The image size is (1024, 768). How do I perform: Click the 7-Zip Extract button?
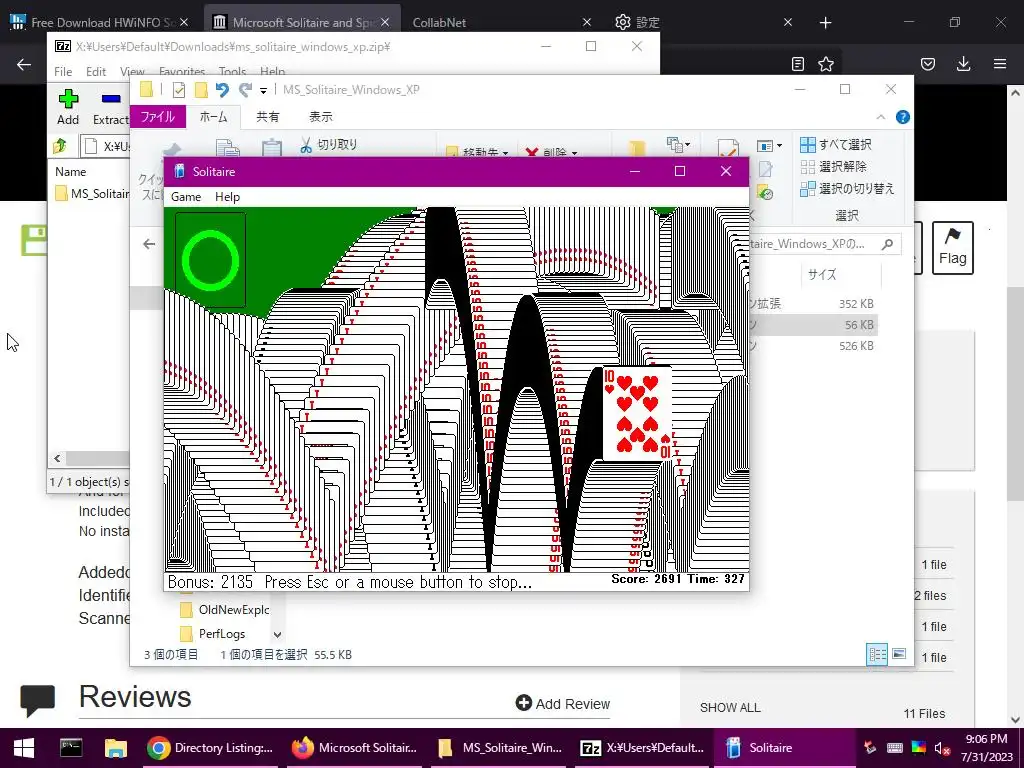[110, 107]
